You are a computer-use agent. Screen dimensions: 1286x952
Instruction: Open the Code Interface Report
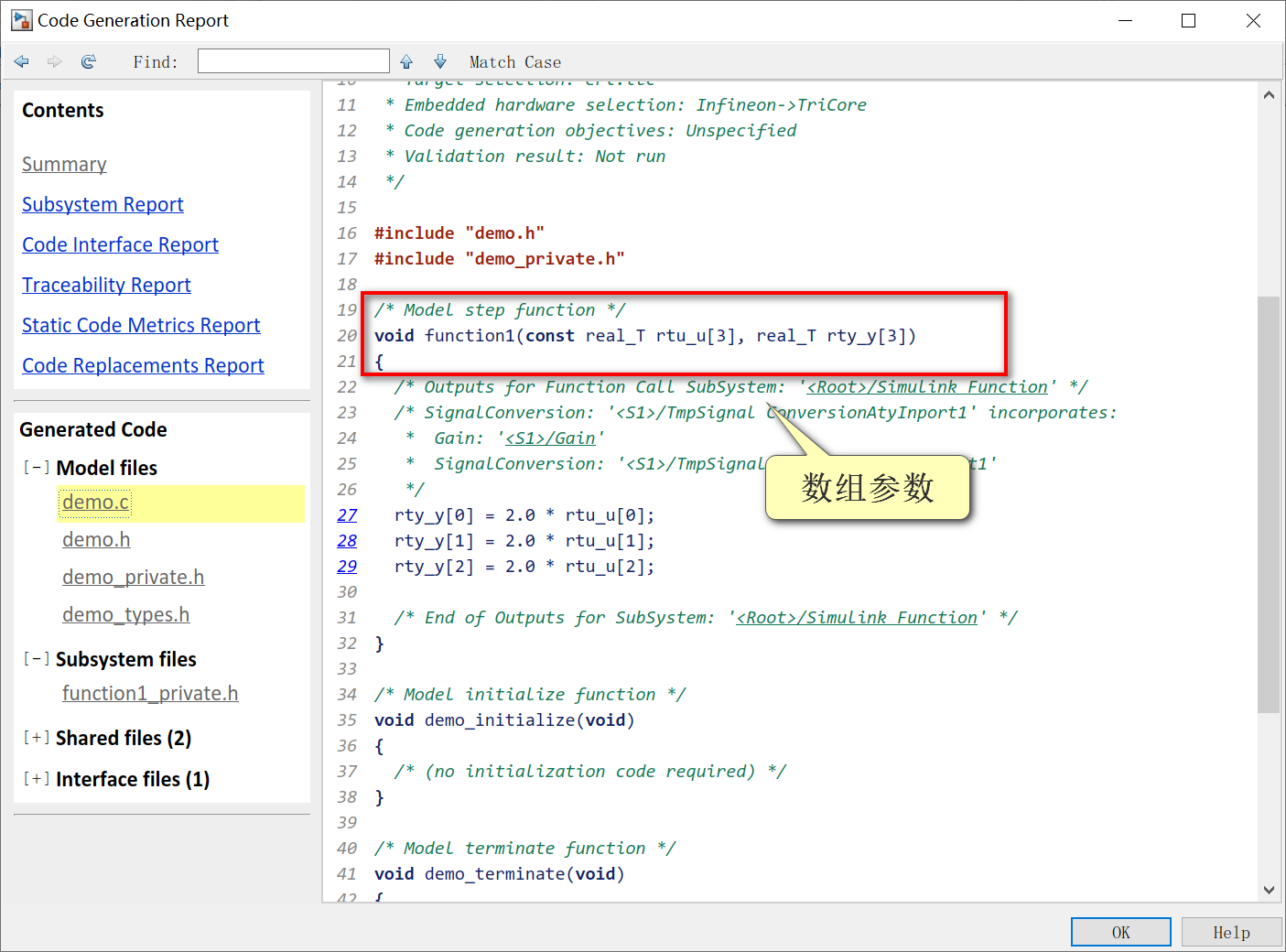[x=120, y=244]
